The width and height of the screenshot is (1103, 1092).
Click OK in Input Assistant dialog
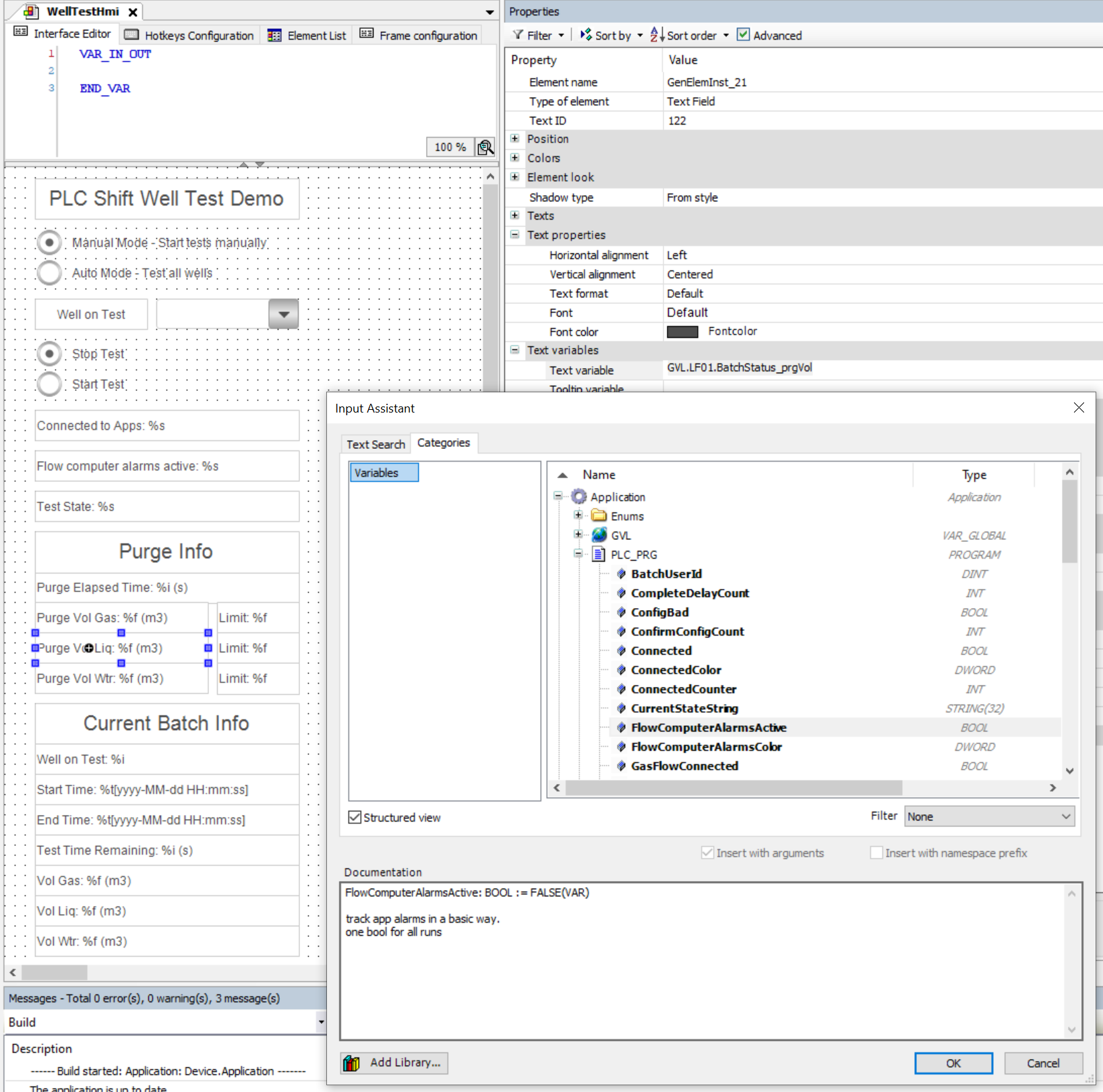click(x=953, y=1063)
